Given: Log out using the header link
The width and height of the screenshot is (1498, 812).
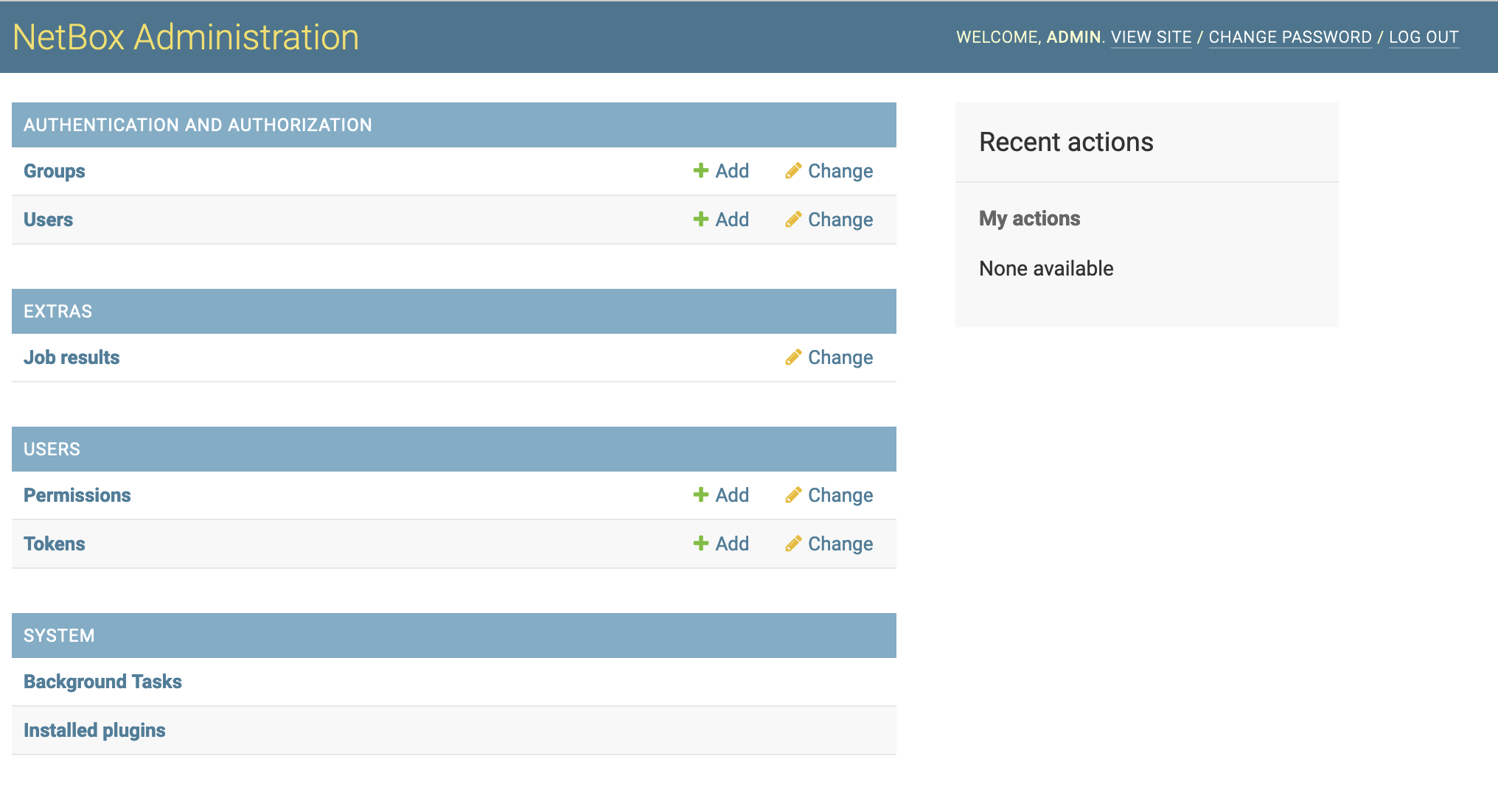Looking at the screenshot, I should click(1424, 37).
